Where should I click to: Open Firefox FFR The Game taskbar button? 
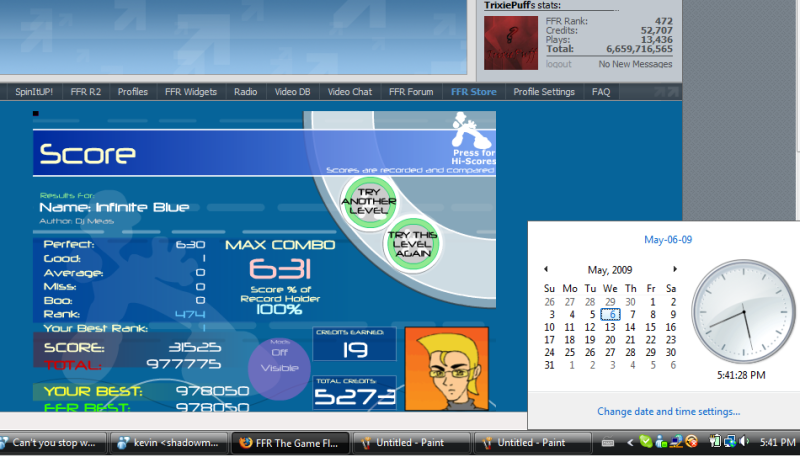coord(291,442)
